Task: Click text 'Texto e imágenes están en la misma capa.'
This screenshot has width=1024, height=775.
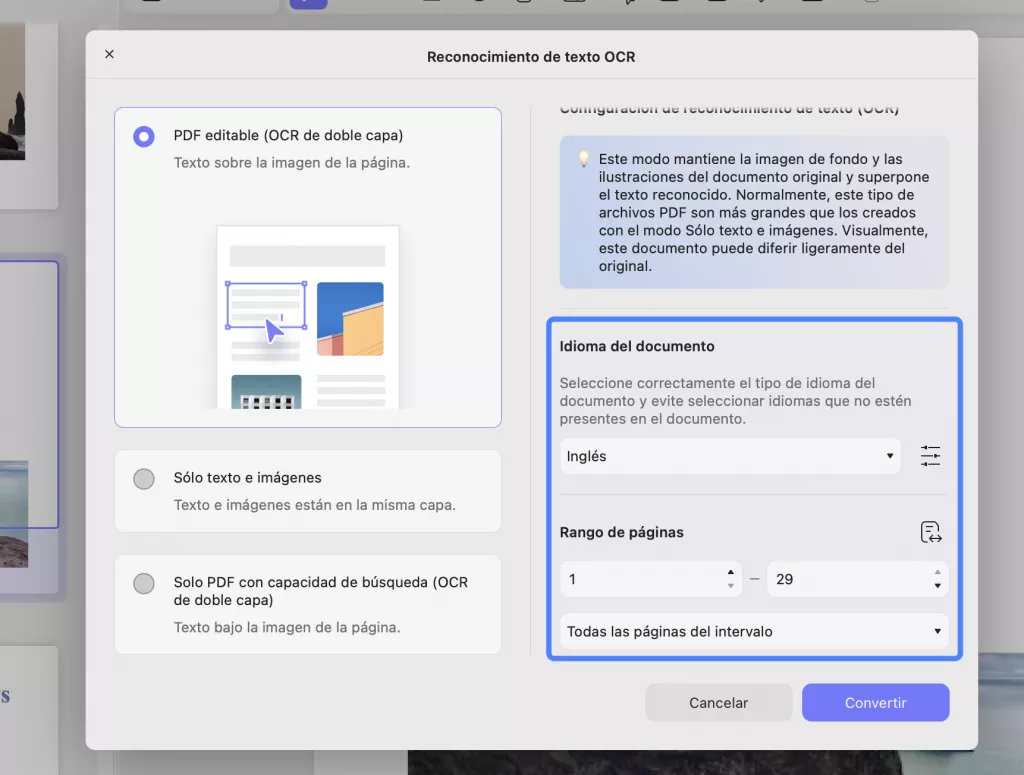Action: click(315, 505)
